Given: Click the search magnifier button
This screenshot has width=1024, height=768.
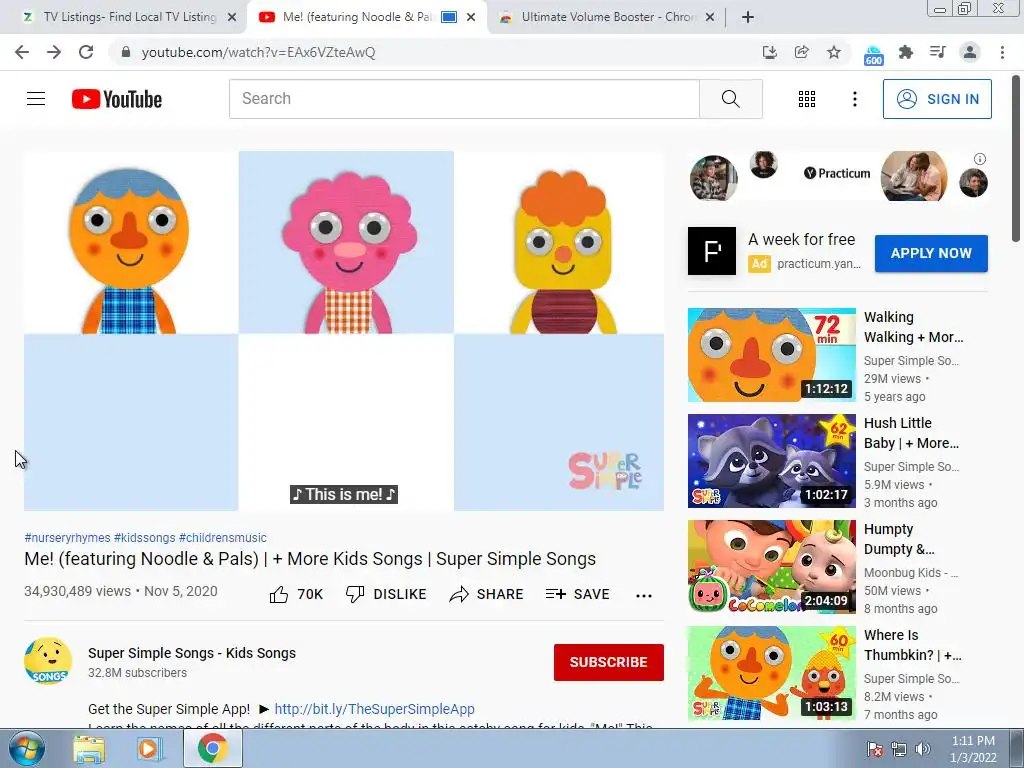Looking at the screenshot, I should tap(731, 99).
